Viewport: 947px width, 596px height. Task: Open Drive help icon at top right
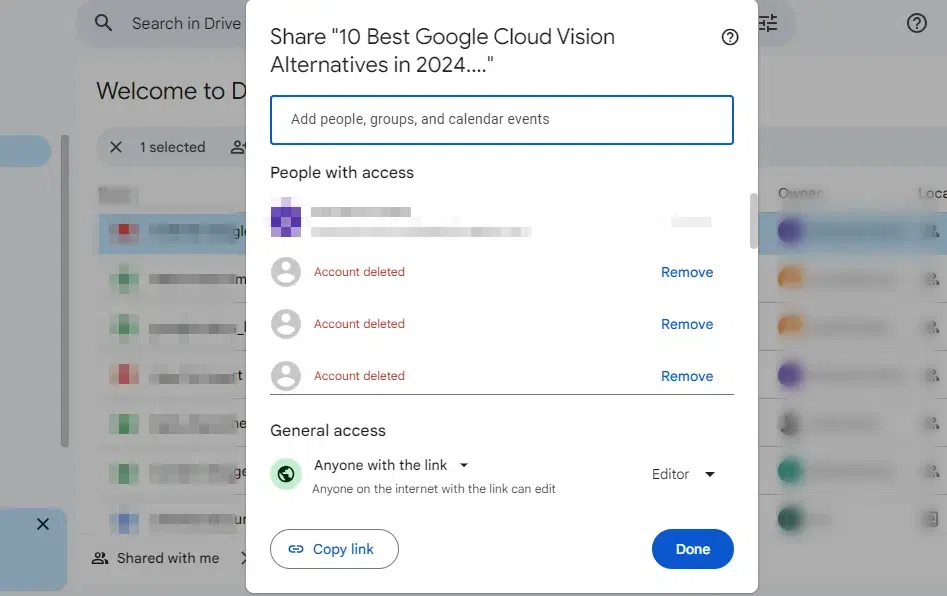(x=916, y=23)
